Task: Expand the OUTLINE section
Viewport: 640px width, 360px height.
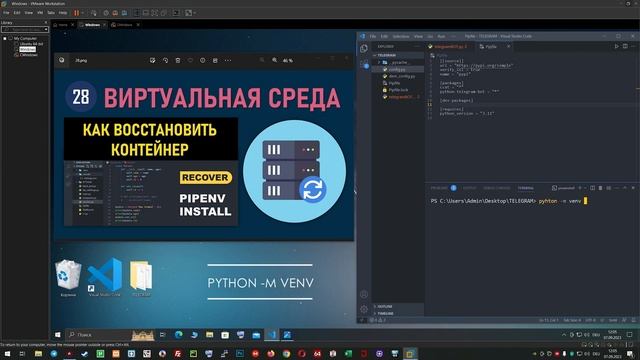Action: 398,306
